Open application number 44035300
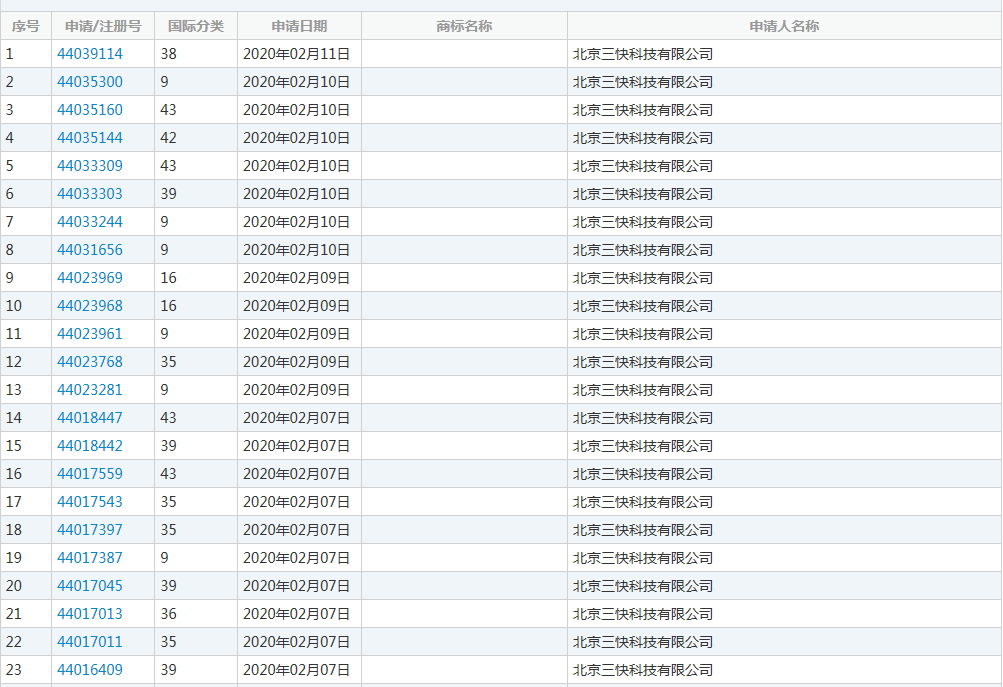Image resolution: width=1003 pixels, height=687 pixels. point(90,82)
